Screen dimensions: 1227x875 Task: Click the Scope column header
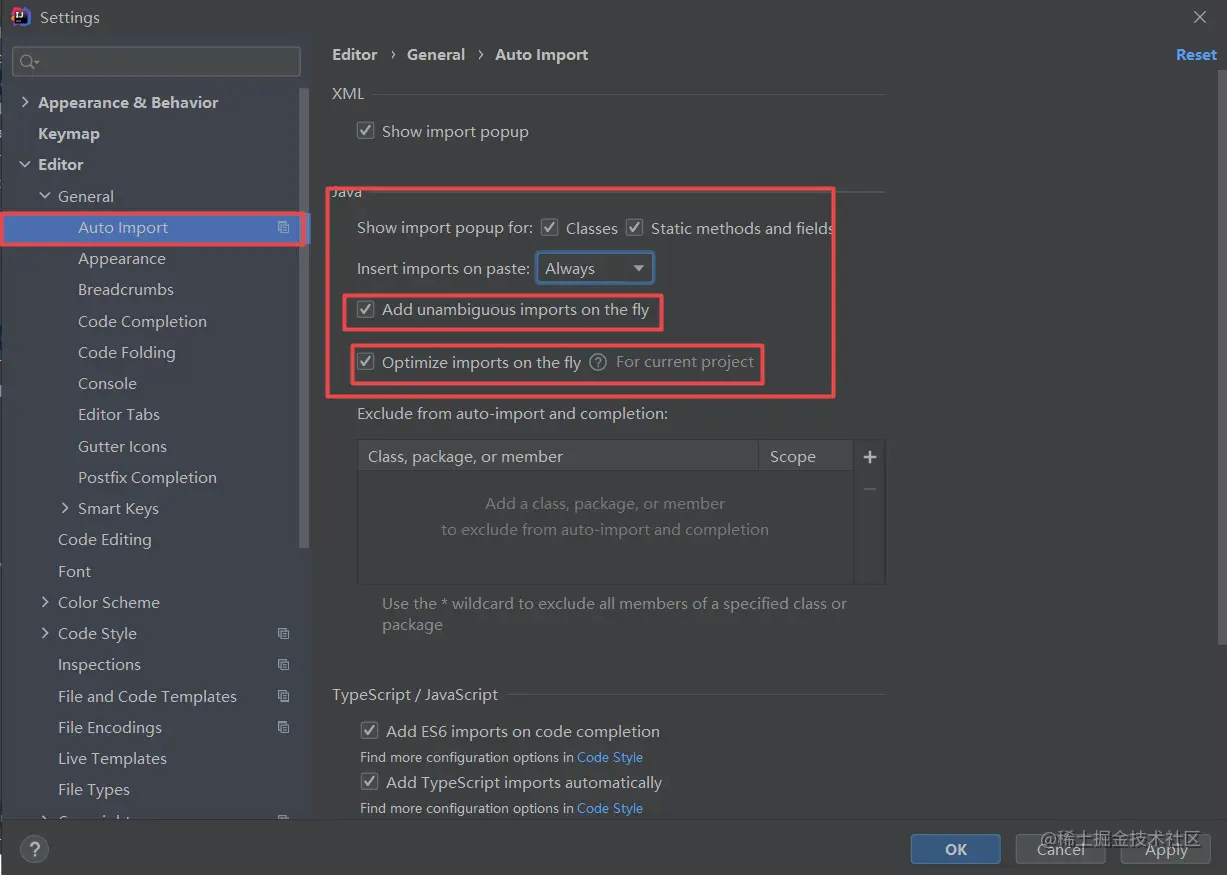tap(805, 457)
